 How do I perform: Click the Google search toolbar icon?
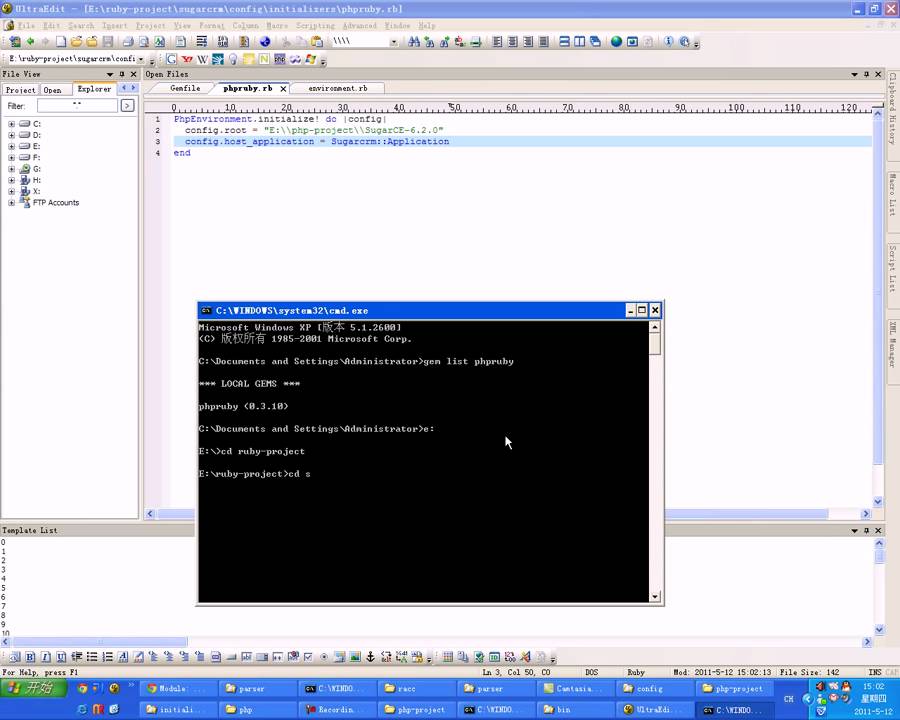[x=171, y=59]
